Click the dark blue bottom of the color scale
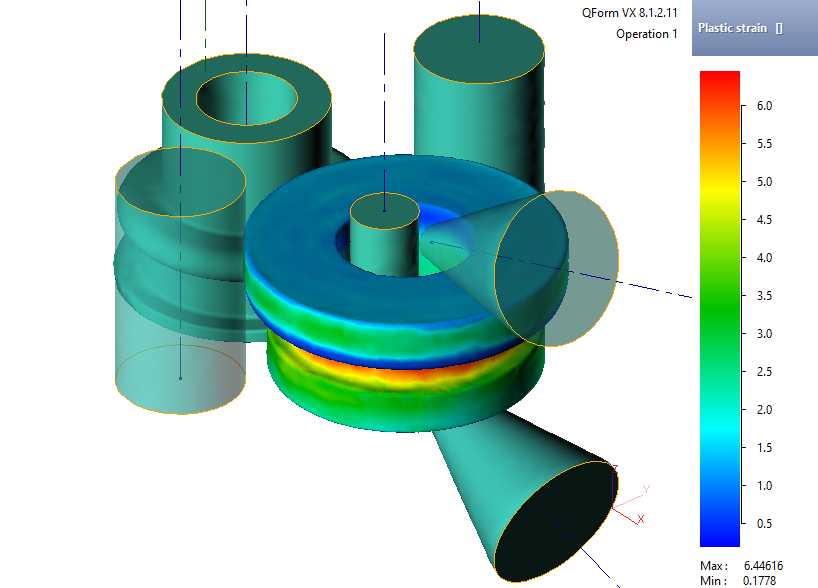 (x=719, y=512)
